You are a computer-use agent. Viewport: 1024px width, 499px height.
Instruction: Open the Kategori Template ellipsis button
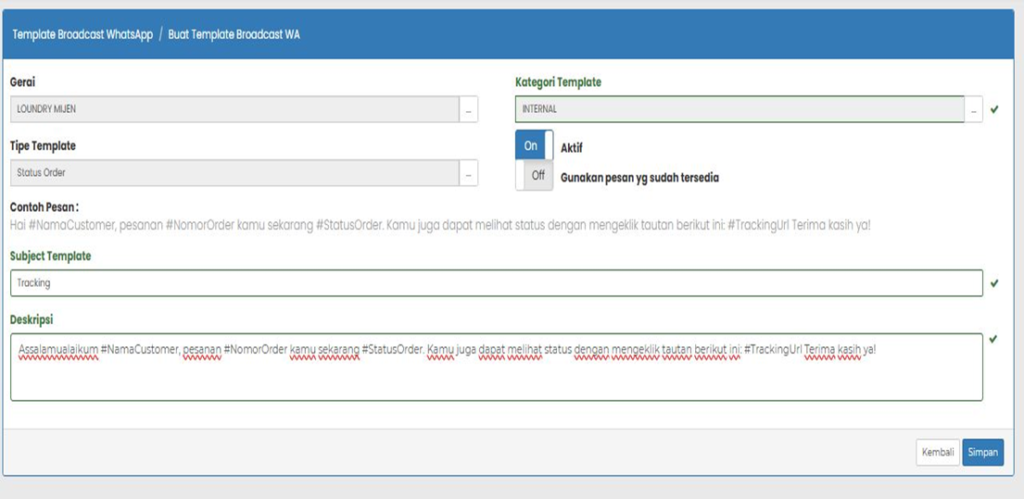pyautogui.click(x=974, y=109)
